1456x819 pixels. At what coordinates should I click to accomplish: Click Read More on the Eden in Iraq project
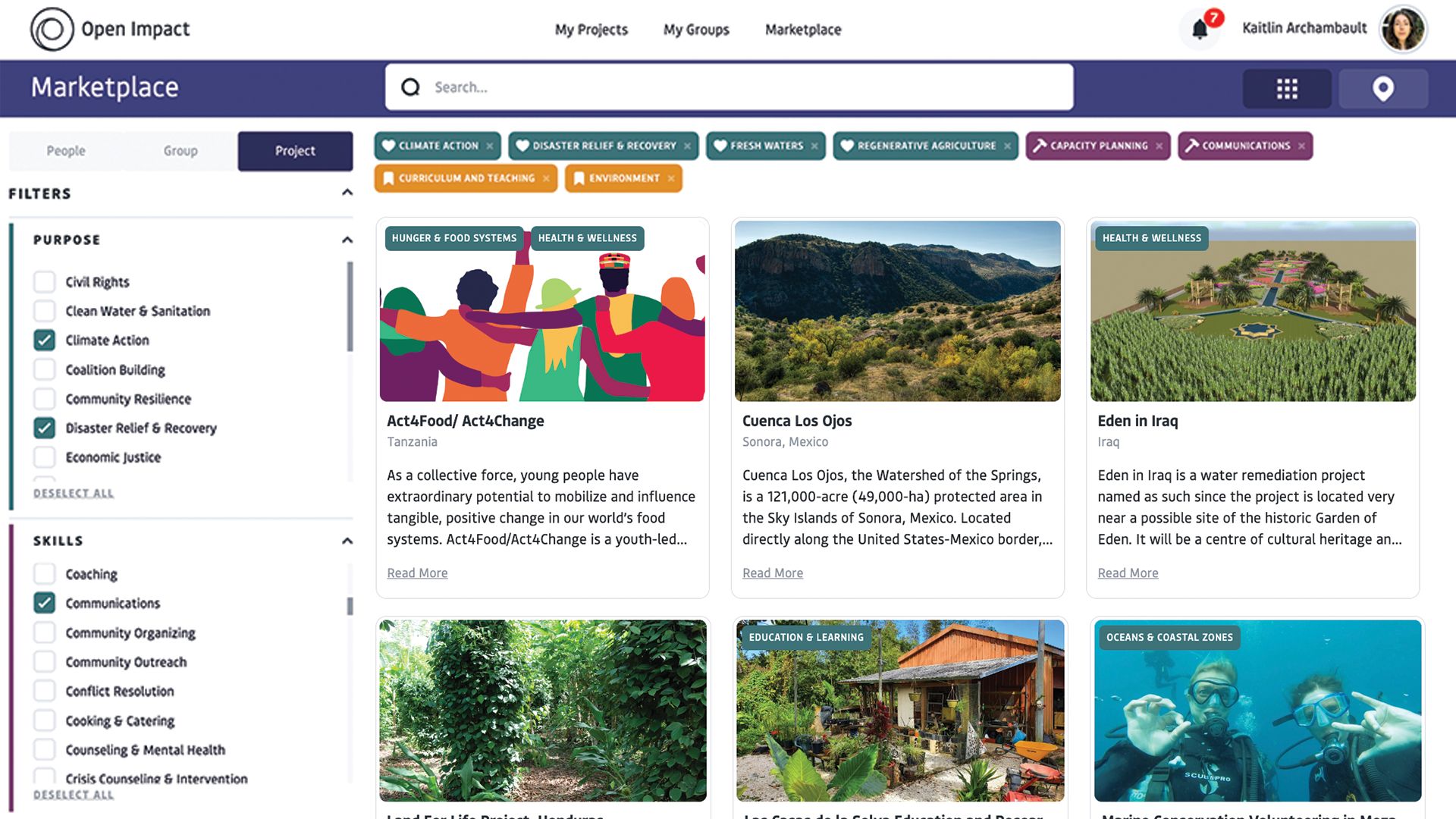(1128, 573)
